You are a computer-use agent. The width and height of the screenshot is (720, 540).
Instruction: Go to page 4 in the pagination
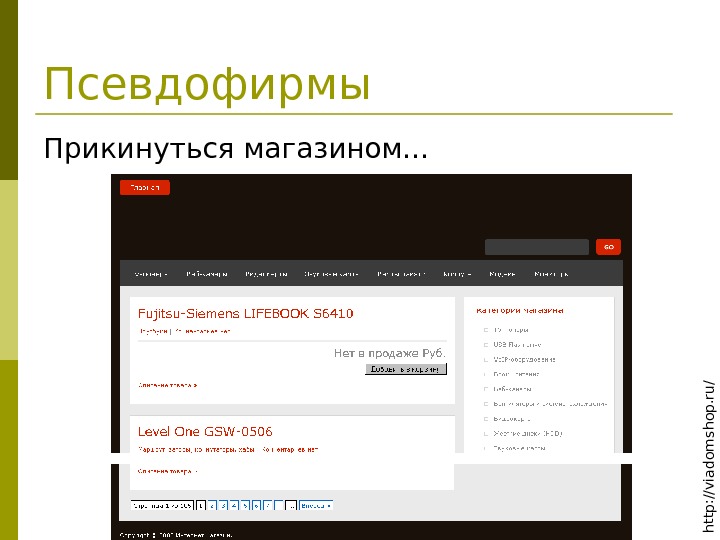[235, 506]
